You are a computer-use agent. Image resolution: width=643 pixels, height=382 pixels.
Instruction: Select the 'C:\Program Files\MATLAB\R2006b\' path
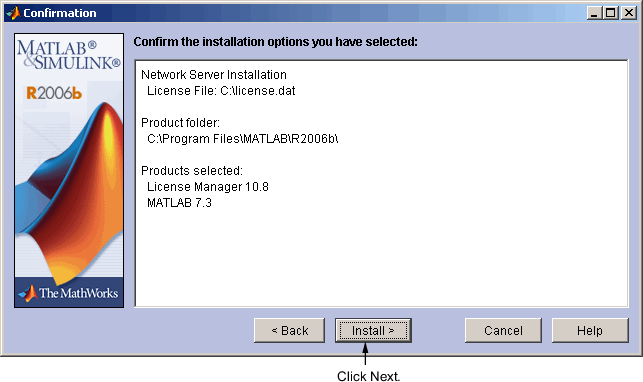tap(242, 139)
